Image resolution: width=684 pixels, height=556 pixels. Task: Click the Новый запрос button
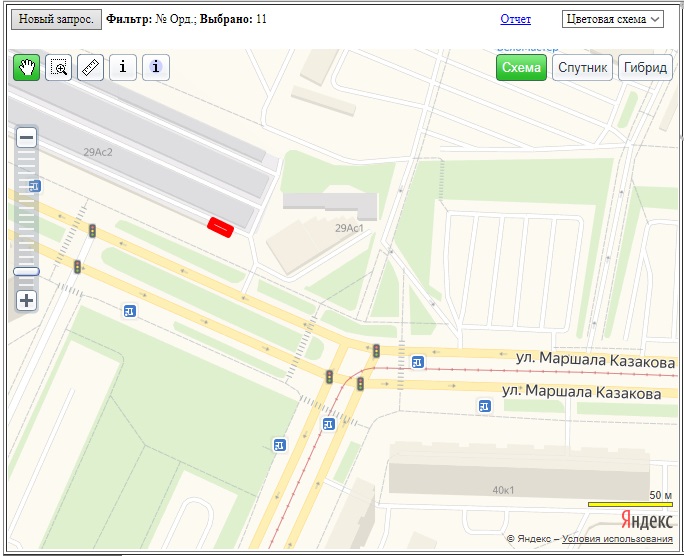pyautogui.click(x=57, y=19)
